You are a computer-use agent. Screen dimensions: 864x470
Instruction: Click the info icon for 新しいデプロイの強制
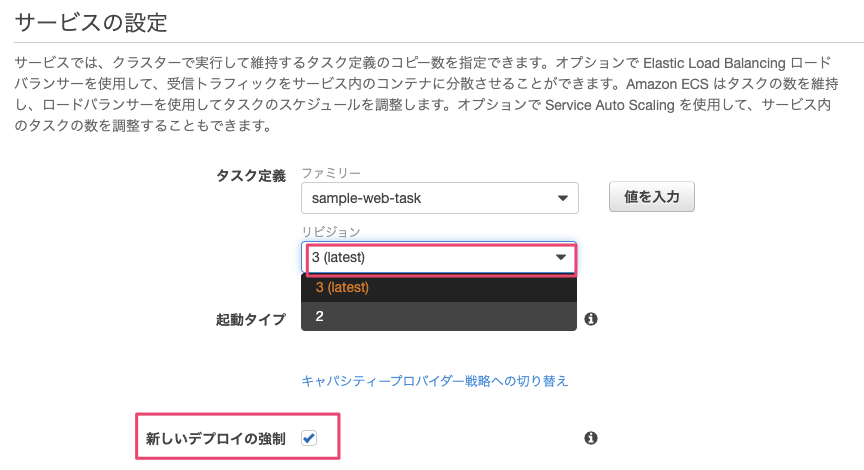coord(590,438)
